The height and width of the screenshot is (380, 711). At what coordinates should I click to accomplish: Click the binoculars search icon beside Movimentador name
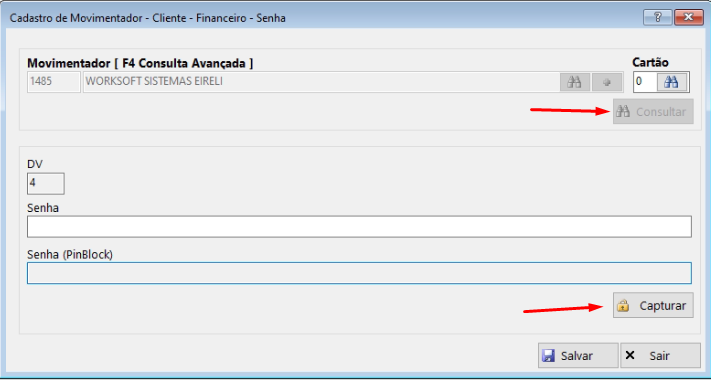click(x=575, y=83)
